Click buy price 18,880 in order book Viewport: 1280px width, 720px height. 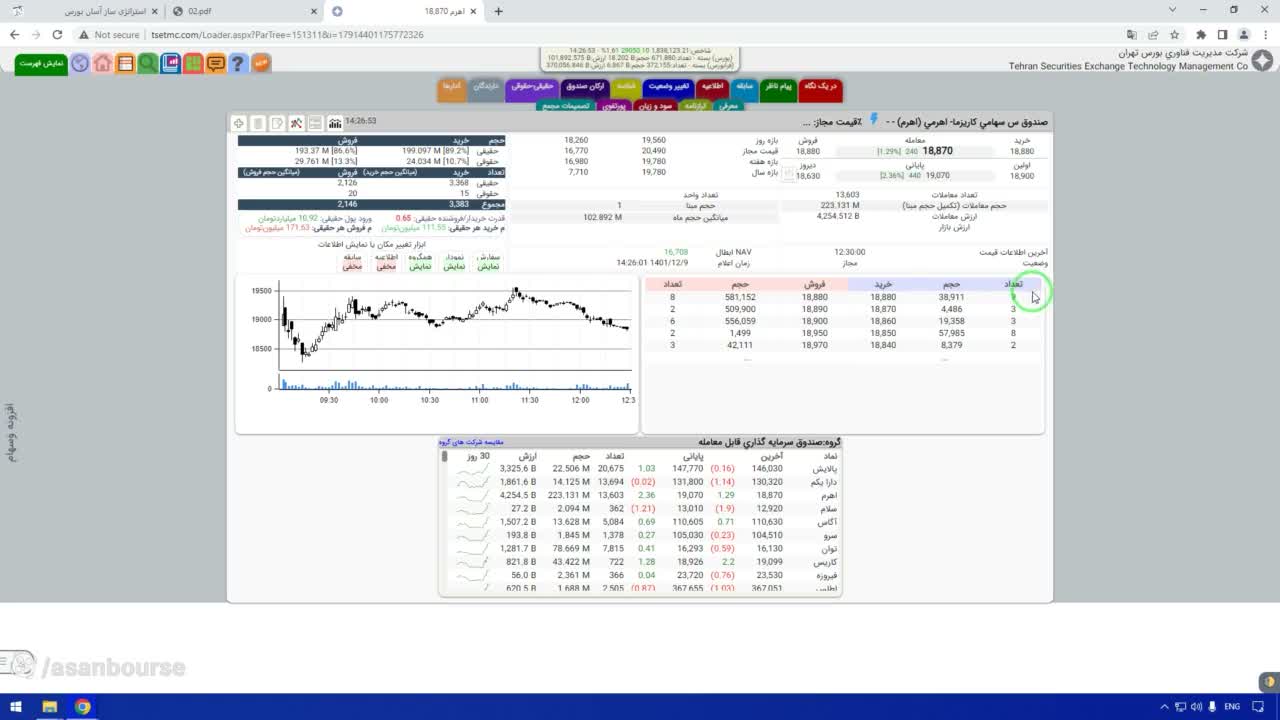pos(883,297)
